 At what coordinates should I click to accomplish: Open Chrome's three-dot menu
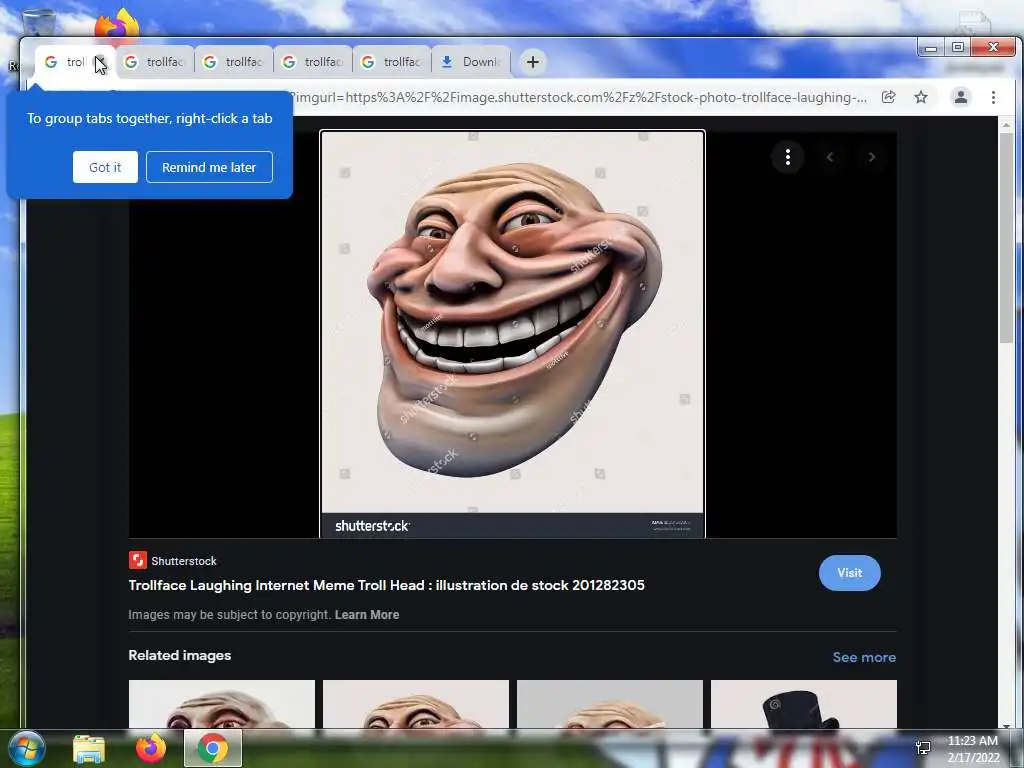[x=993, y=97]
